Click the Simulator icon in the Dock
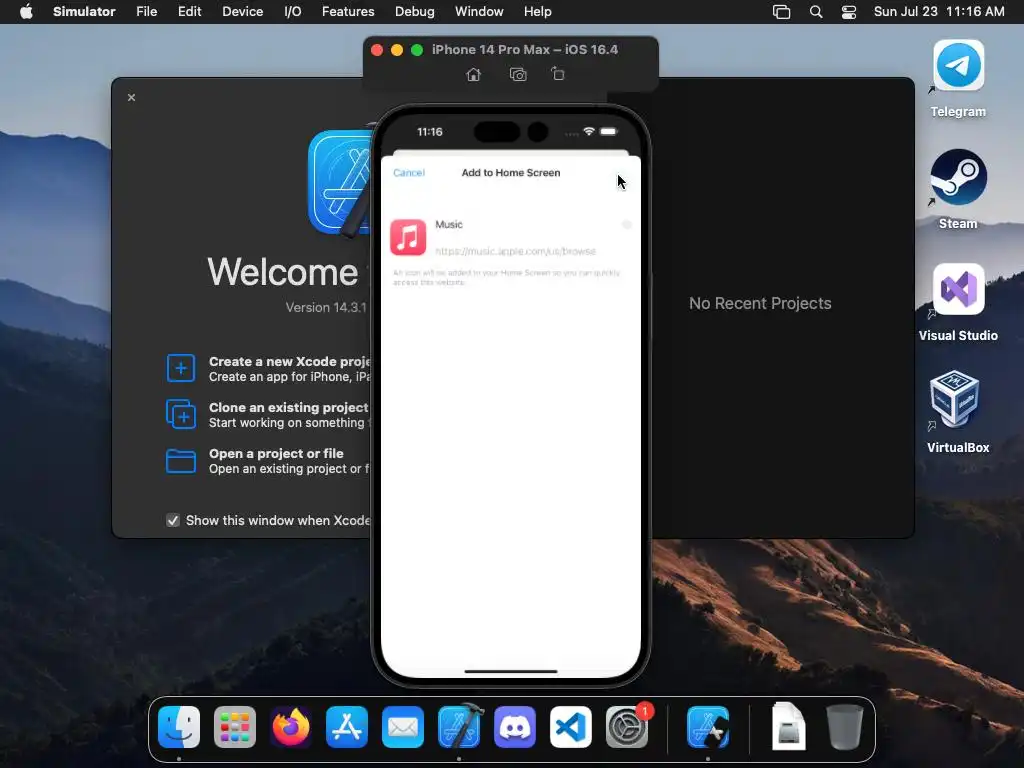 point(708,727)
